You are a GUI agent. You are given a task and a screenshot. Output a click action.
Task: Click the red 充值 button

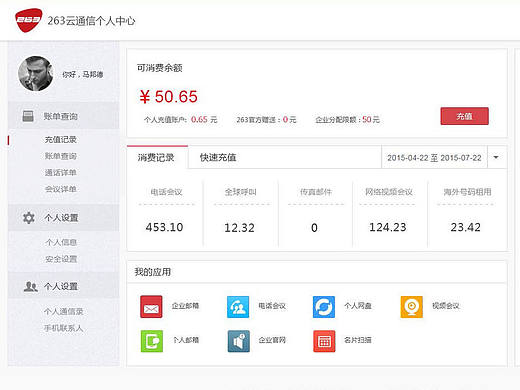click(464, 116)
